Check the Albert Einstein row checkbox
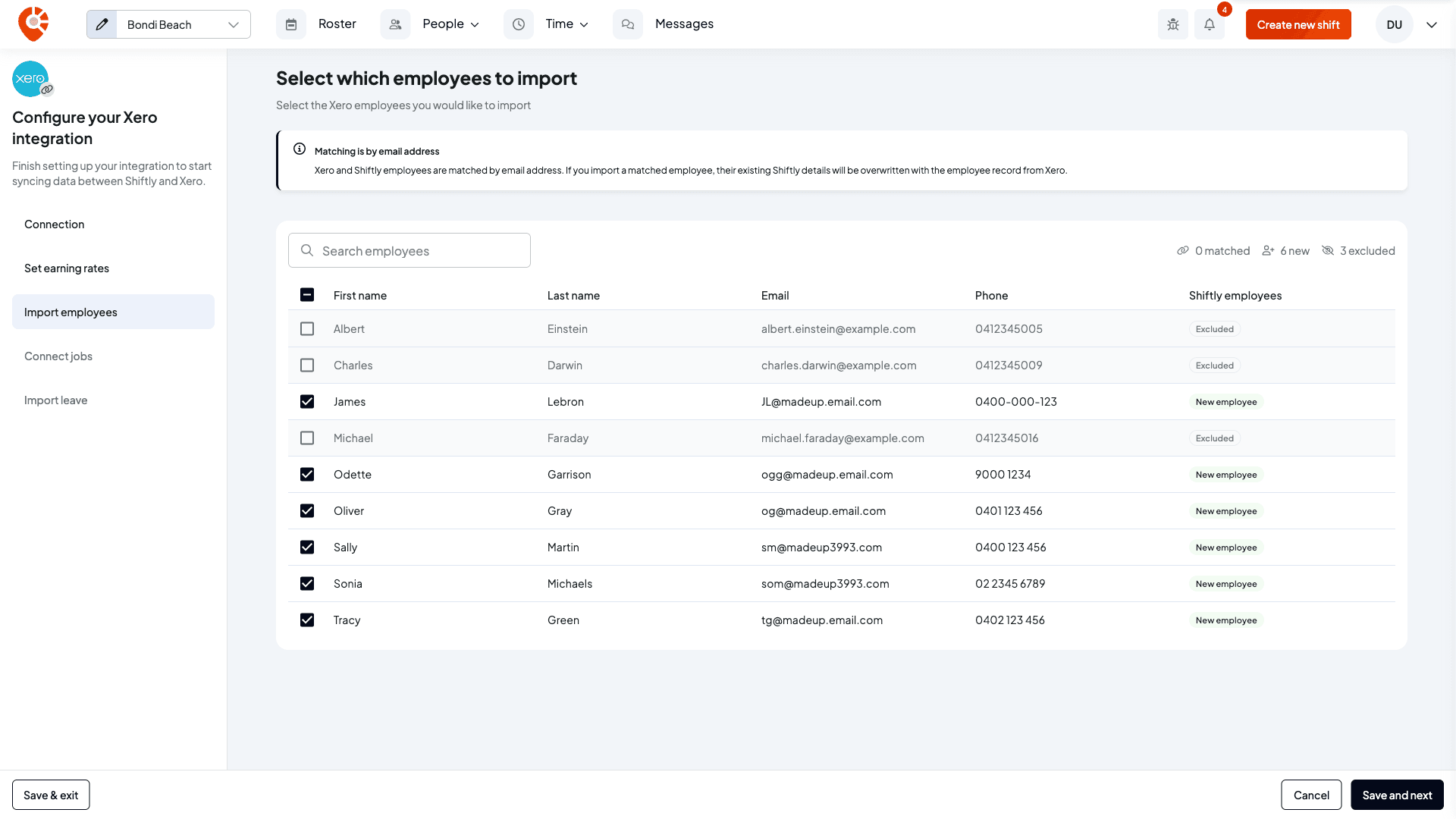The width and height of the screenshot is (1456, 819). point(307,328)
